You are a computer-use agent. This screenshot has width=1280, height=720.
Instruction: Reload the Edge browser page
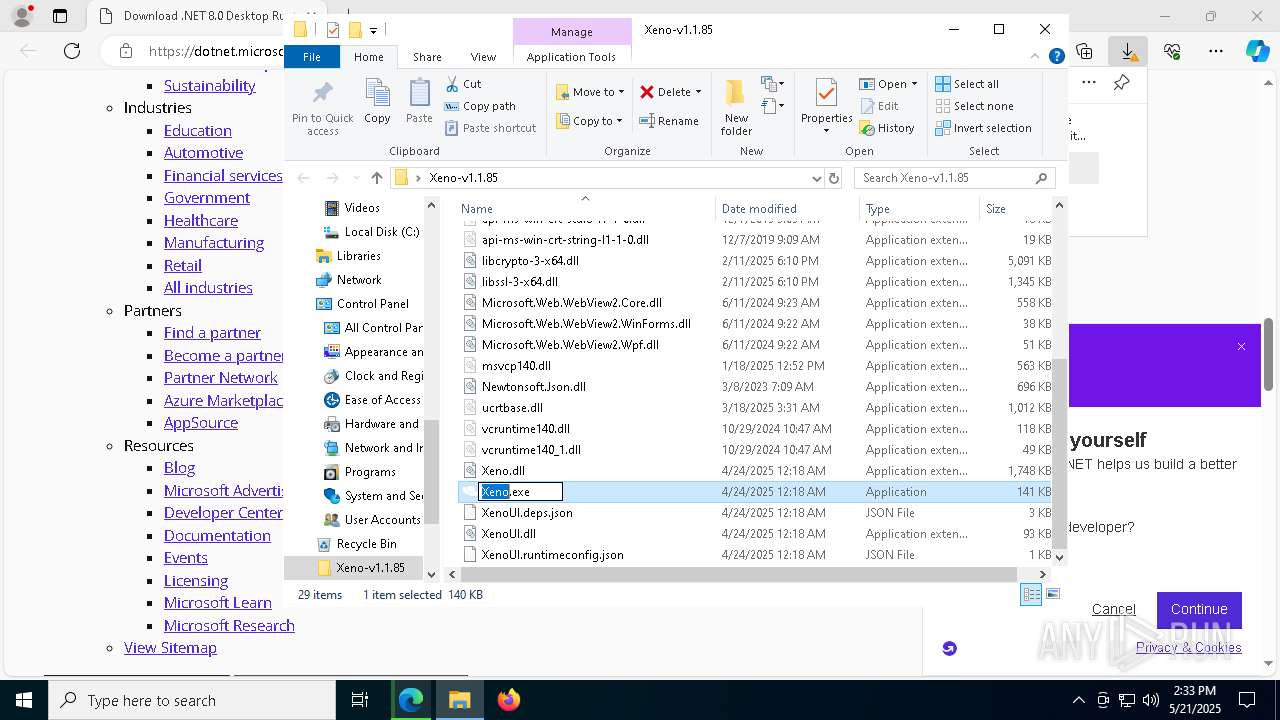71,51
